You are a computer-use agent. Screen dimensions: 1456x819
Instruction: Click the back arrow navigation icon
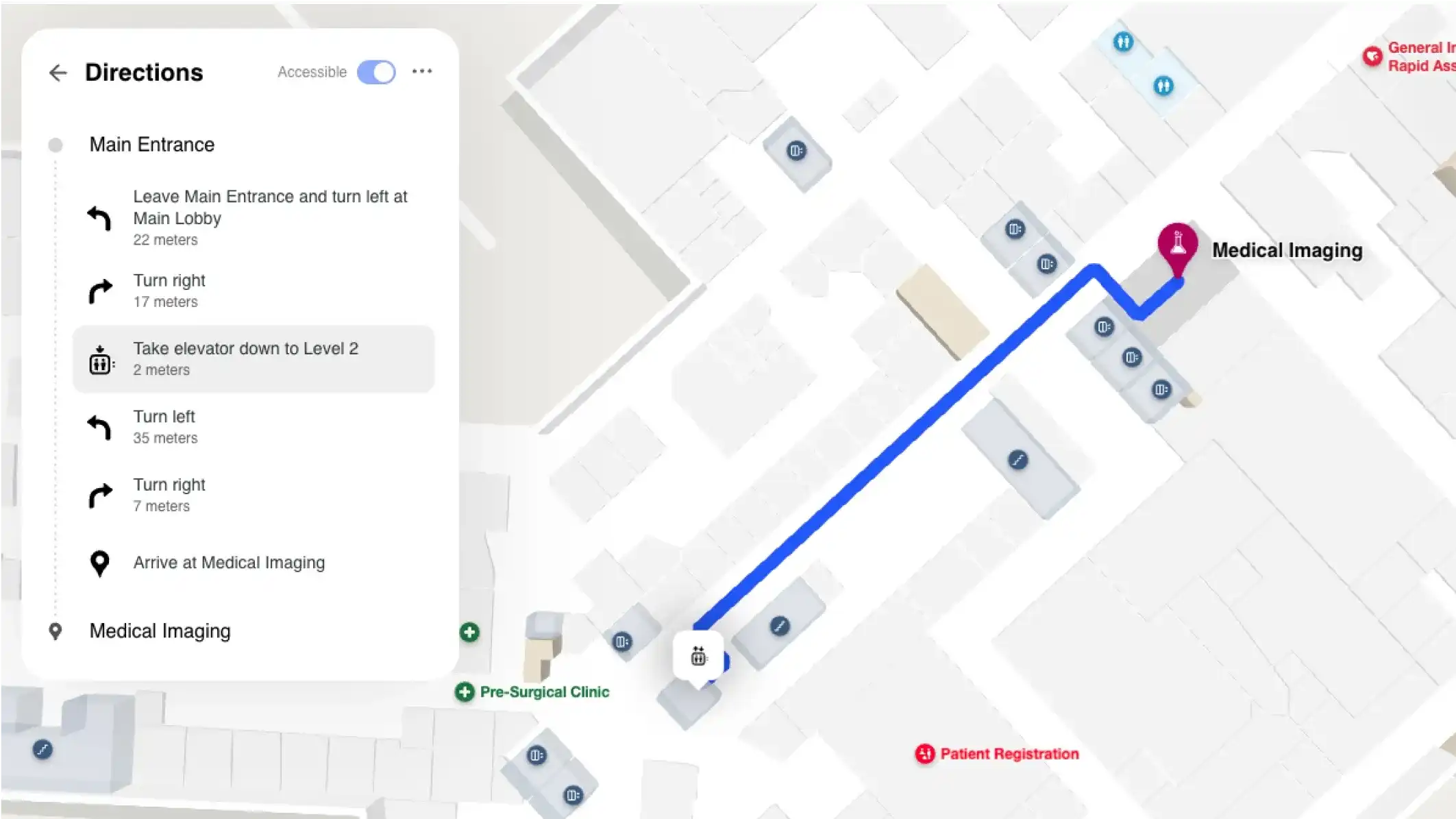click(x=57, y=72)
